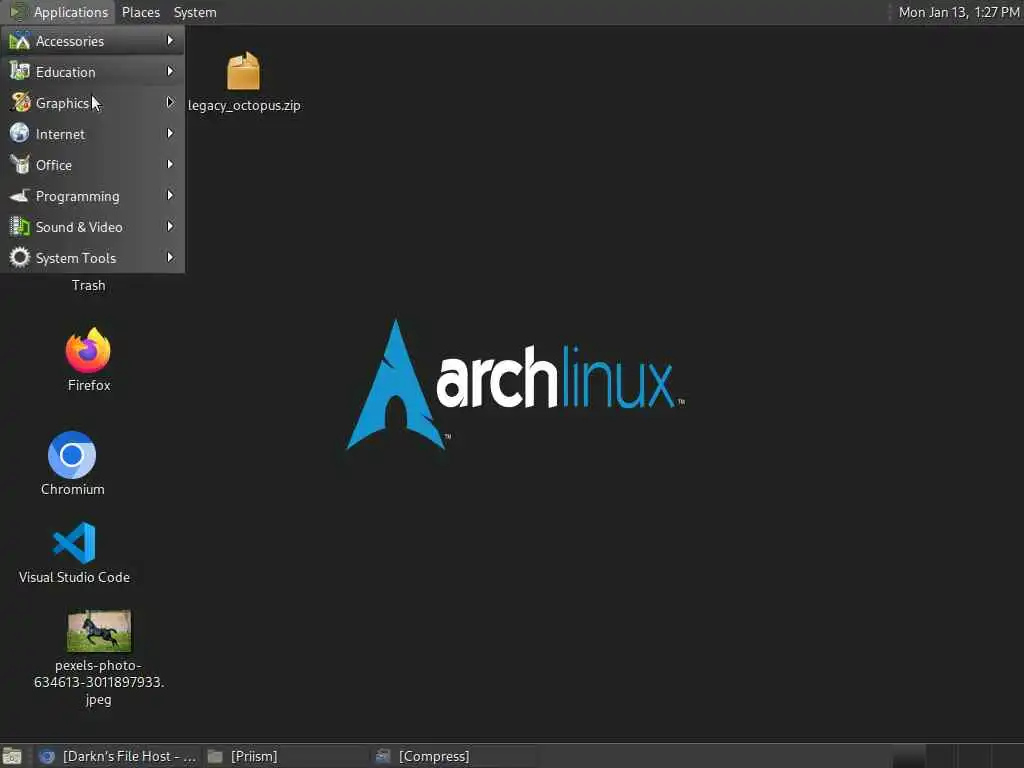Click the Chromium icon label

72,489
